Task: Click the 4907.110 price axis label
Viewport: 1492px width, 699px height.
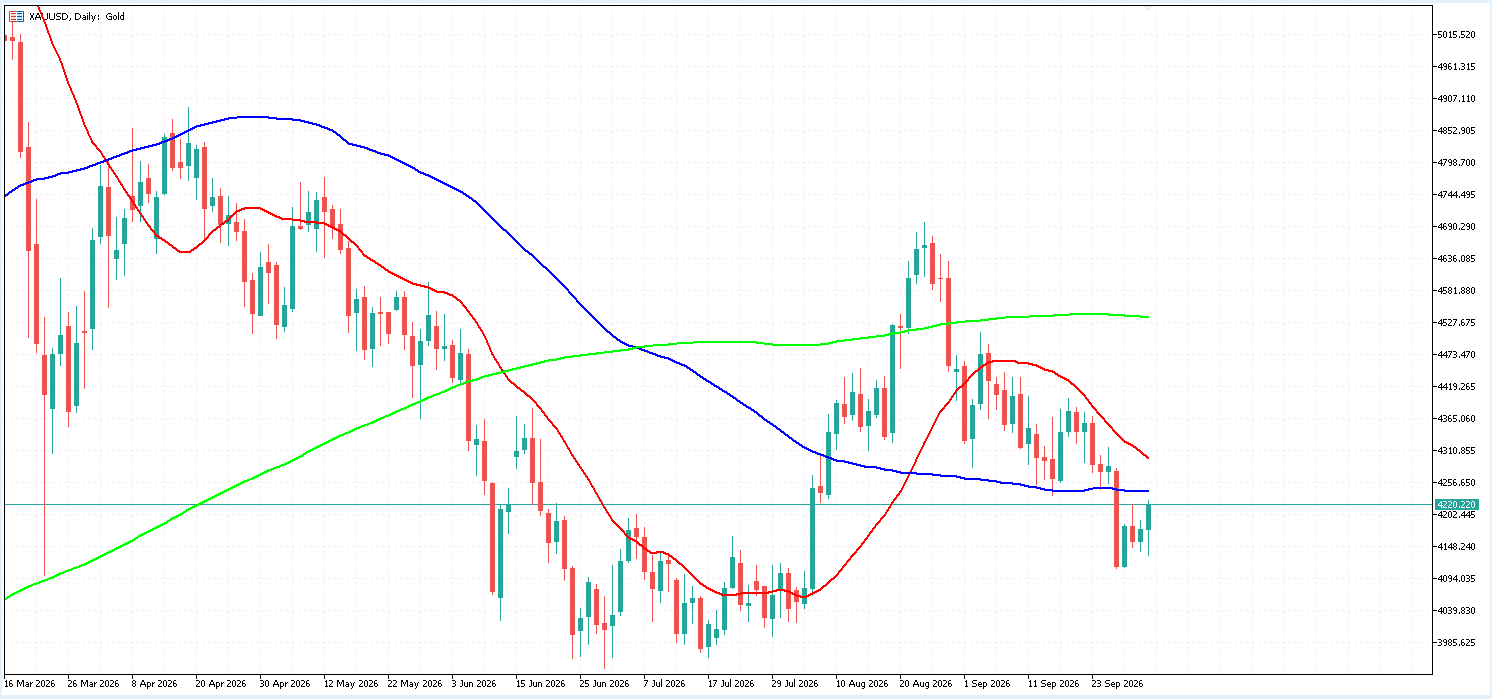Action: coord(1456,99)
